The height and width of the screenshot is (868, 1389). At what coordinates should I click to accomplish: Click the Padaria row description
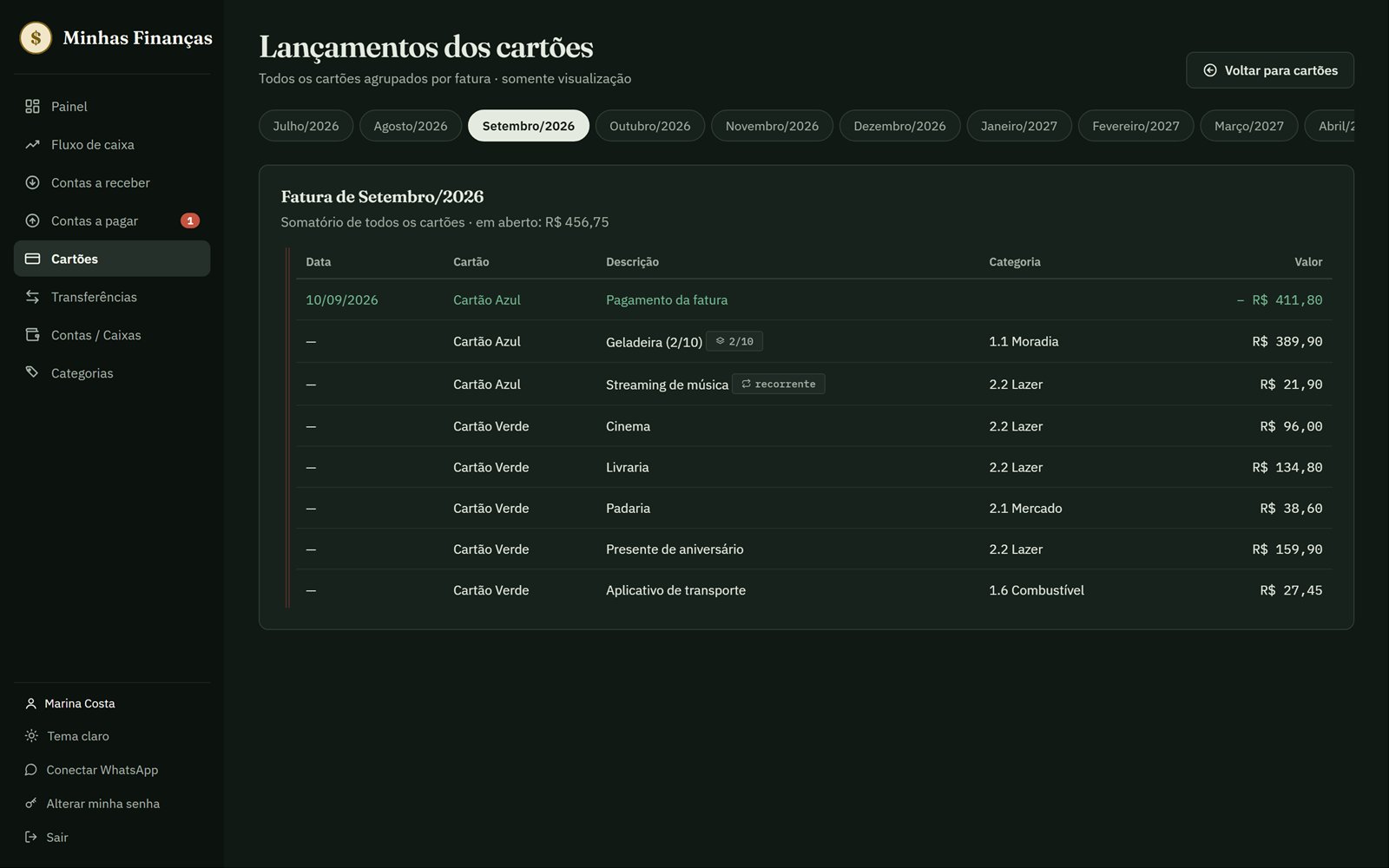tap(628, 508)
